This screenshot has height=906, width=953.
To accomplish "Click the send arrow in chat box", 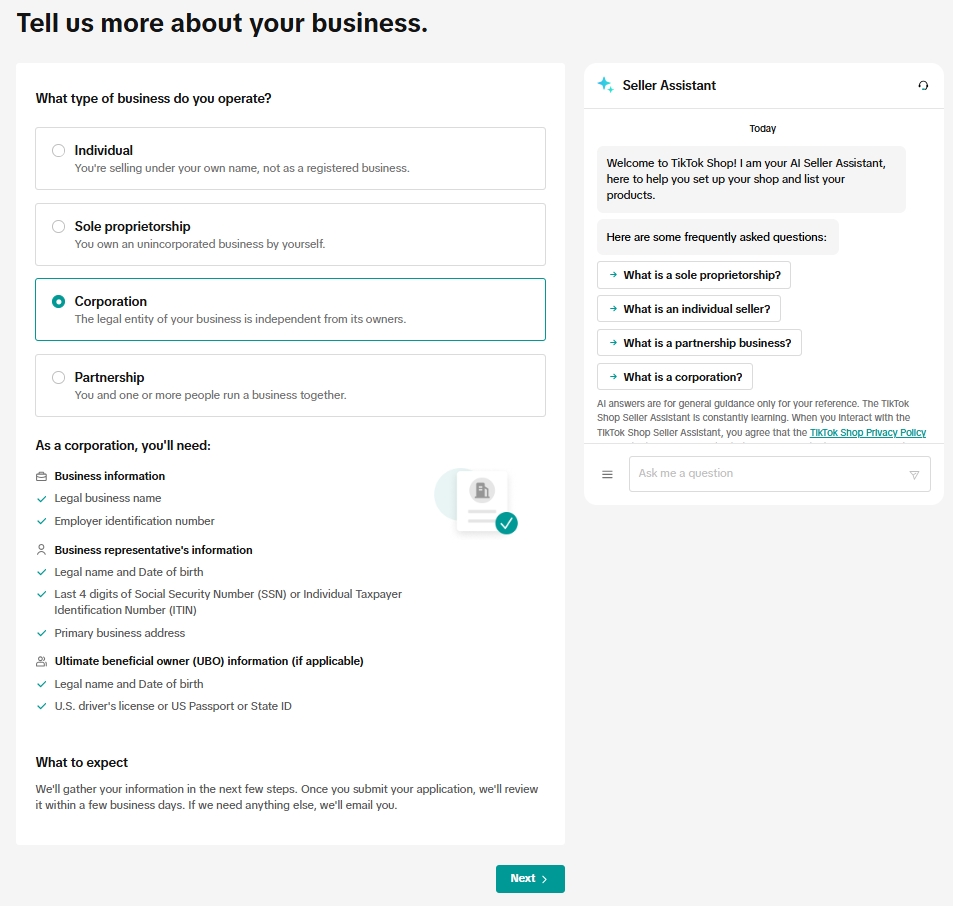I will [x=914, y=475].
